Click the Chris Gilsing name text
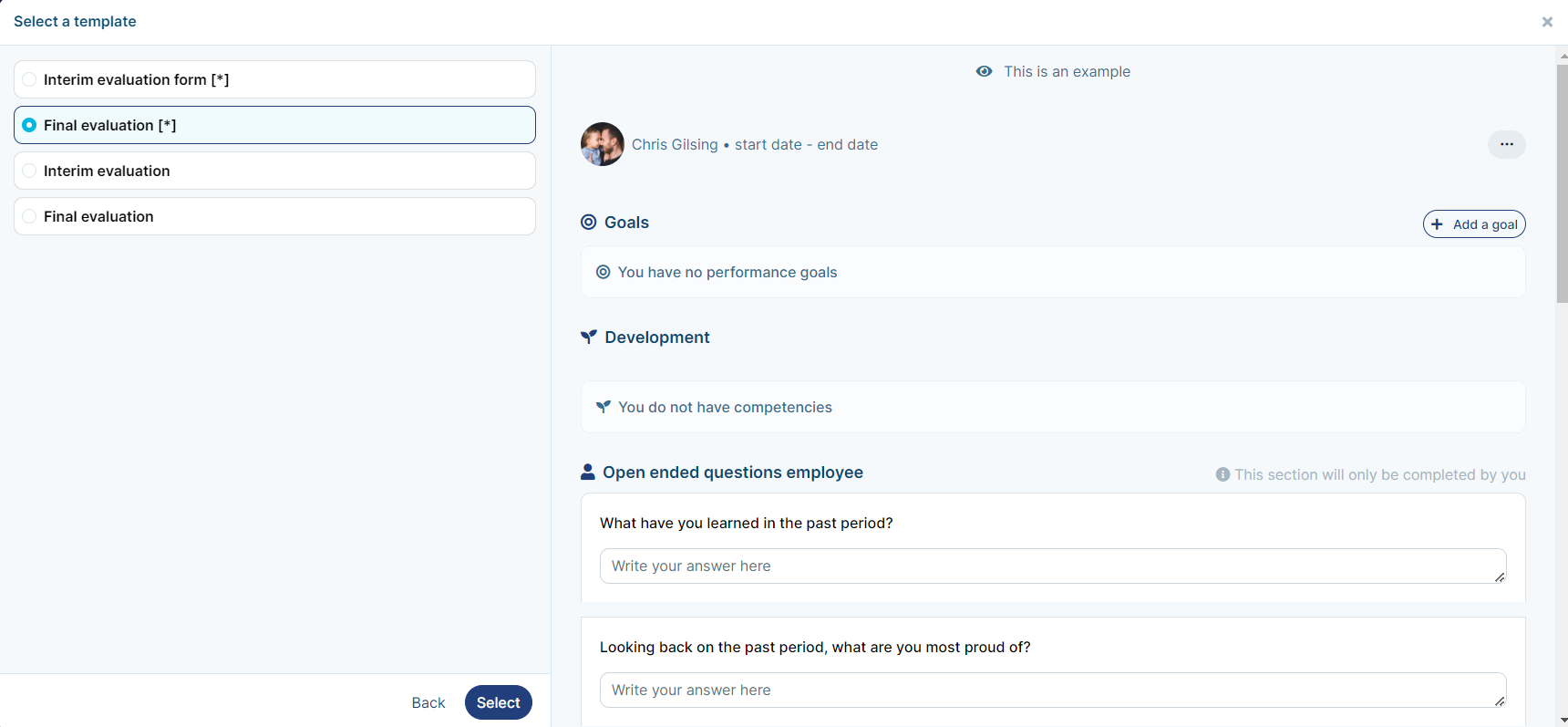Viewport: 1568px width, 727px height. (x=675, y=144)
